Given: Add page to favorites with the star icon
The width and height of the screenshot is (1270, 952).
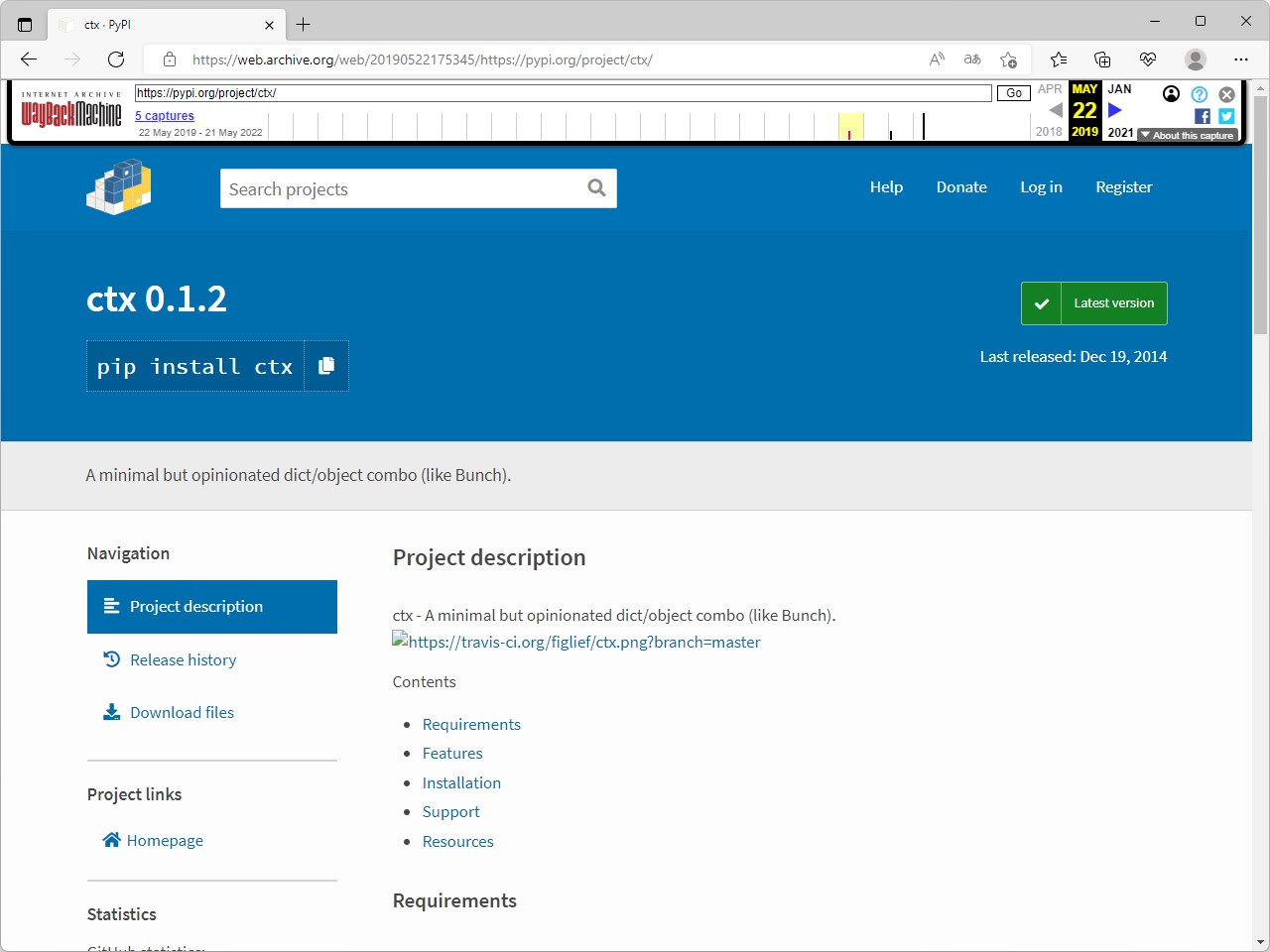Looking at the screenshot, I should pyautogui.click(x=1009, y=59).
